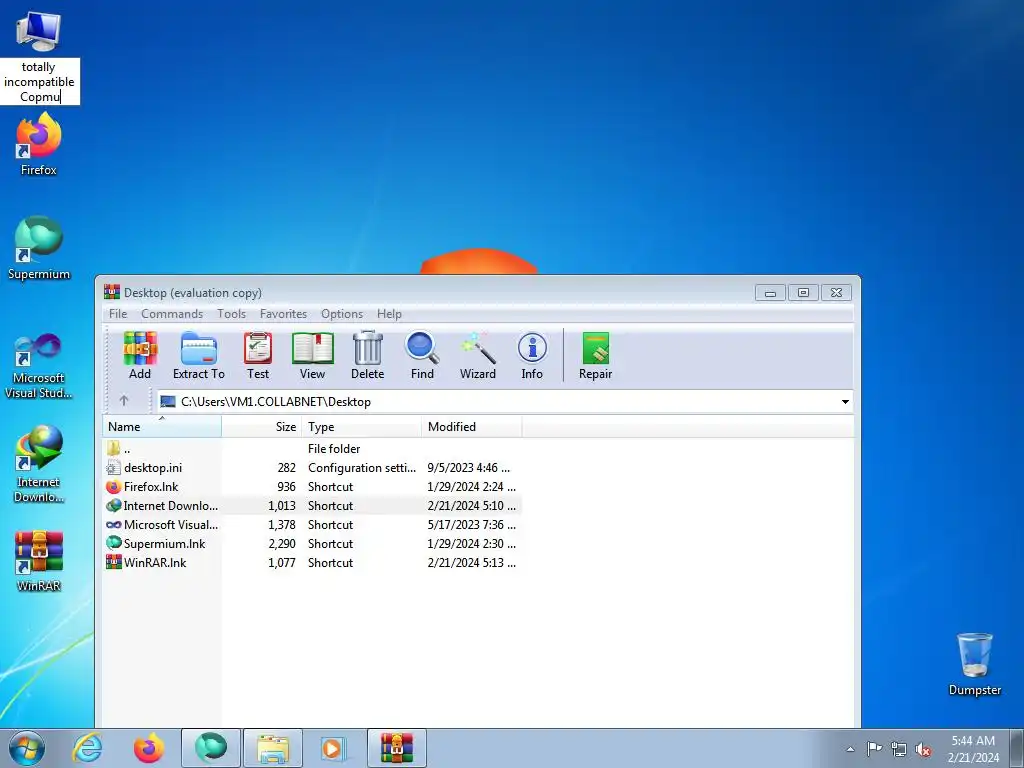Show archive Info
This screenshot has height=768, width=1024.
[x=532, y=355]
